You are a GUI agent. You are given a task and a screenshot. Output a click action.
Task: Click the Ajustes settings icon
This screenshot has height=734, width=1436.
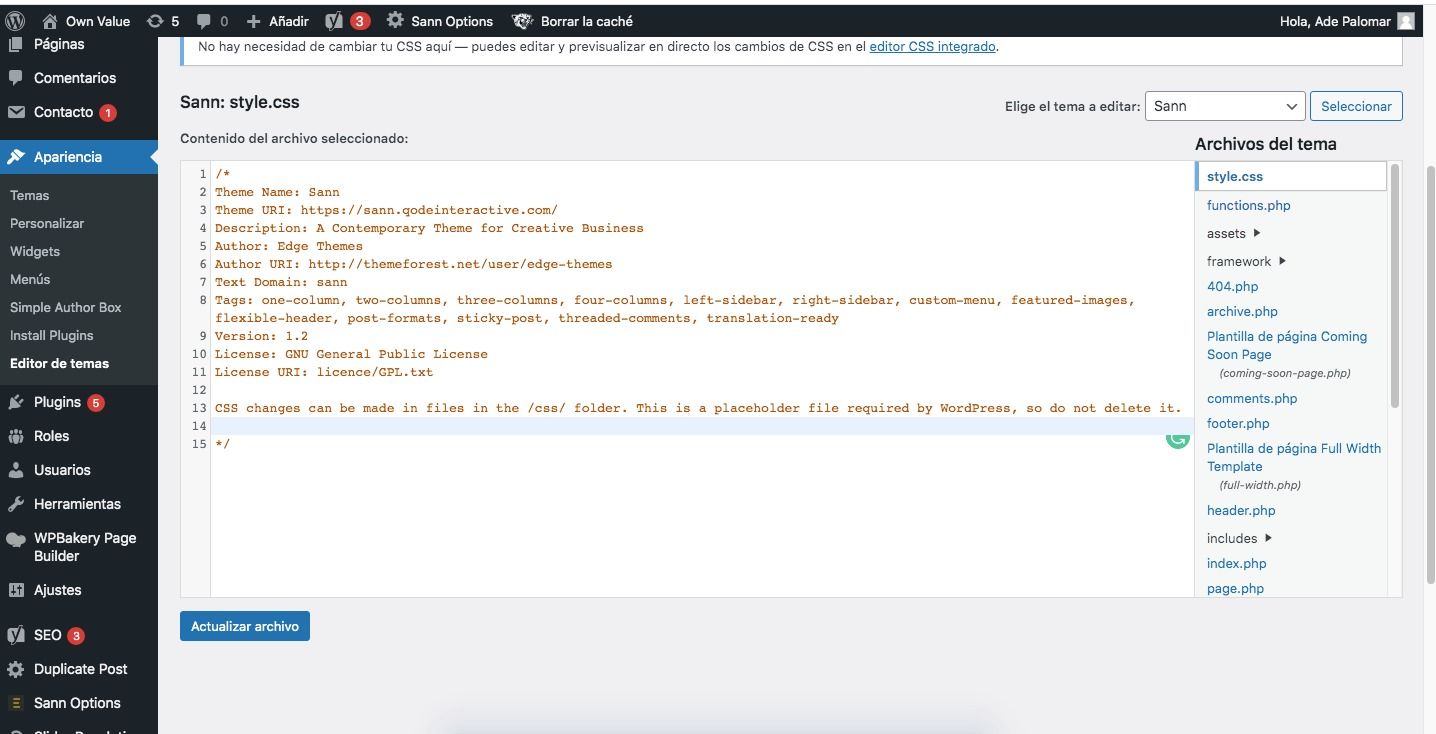coord(16,590)
